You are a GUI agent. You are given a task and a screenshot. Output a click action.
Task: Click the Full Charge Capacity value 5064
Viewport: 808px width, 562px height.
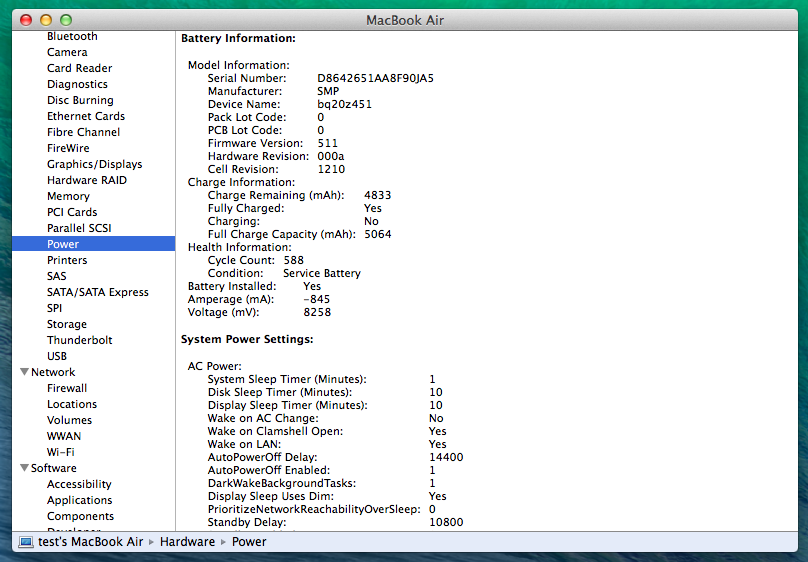[x=378, y=234]
